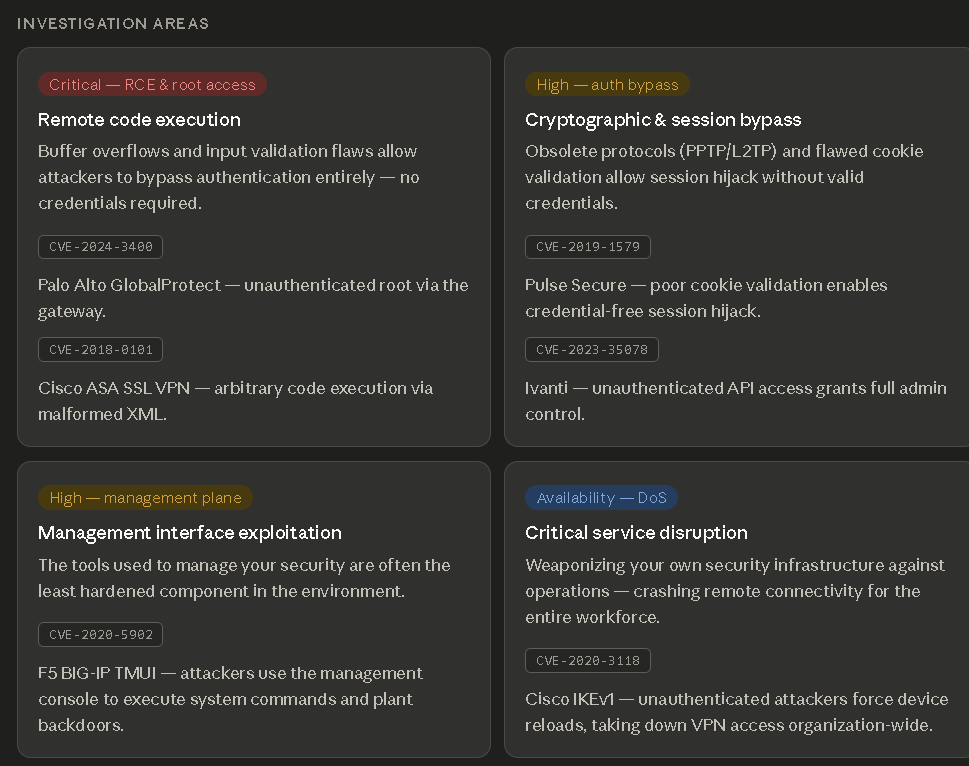
Task: Click the CVE-2023-35078 badge
Action: (x=591, y=350)
